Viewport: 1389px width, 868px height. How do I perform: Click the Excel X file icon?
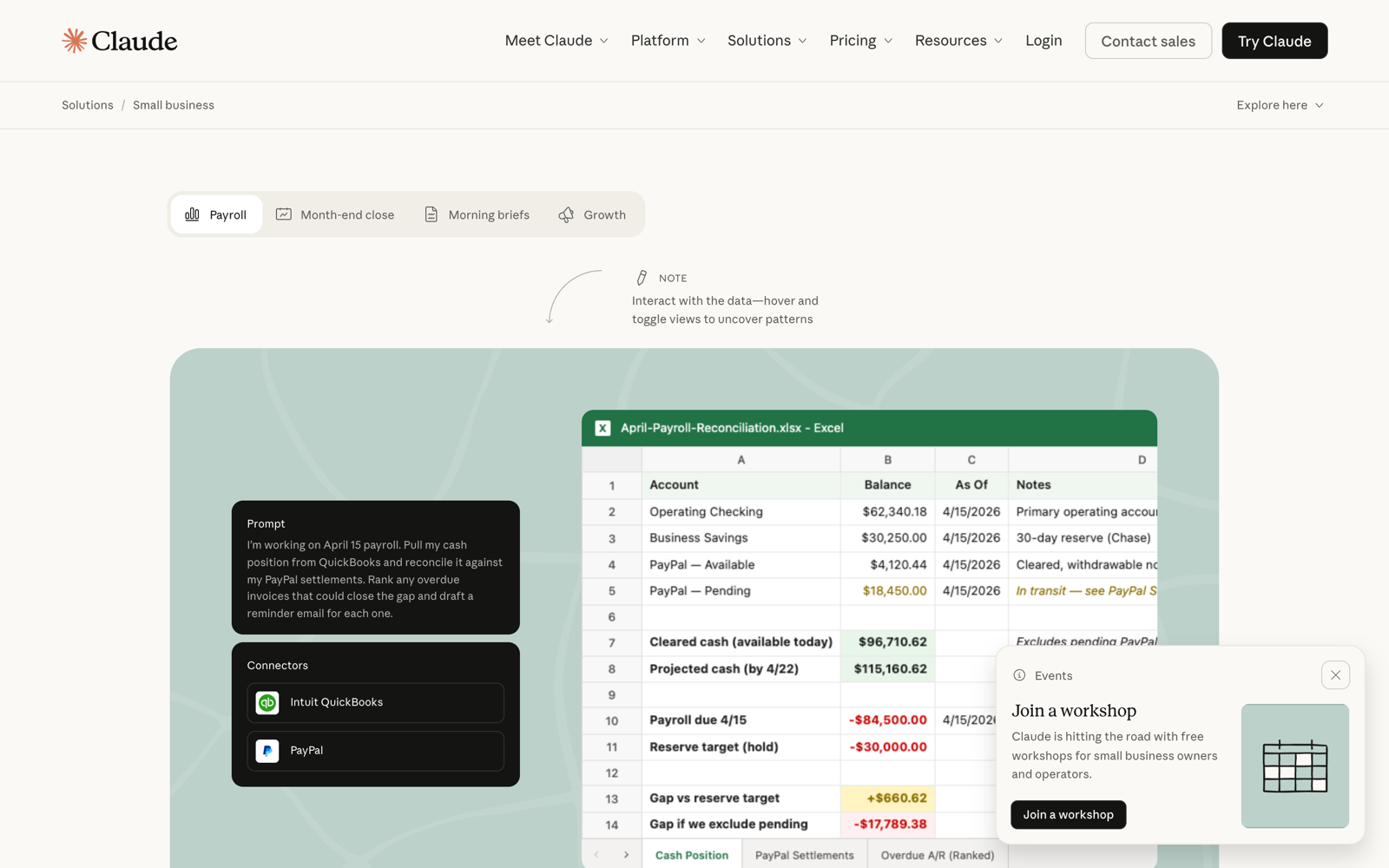click(x=602, y=428)
